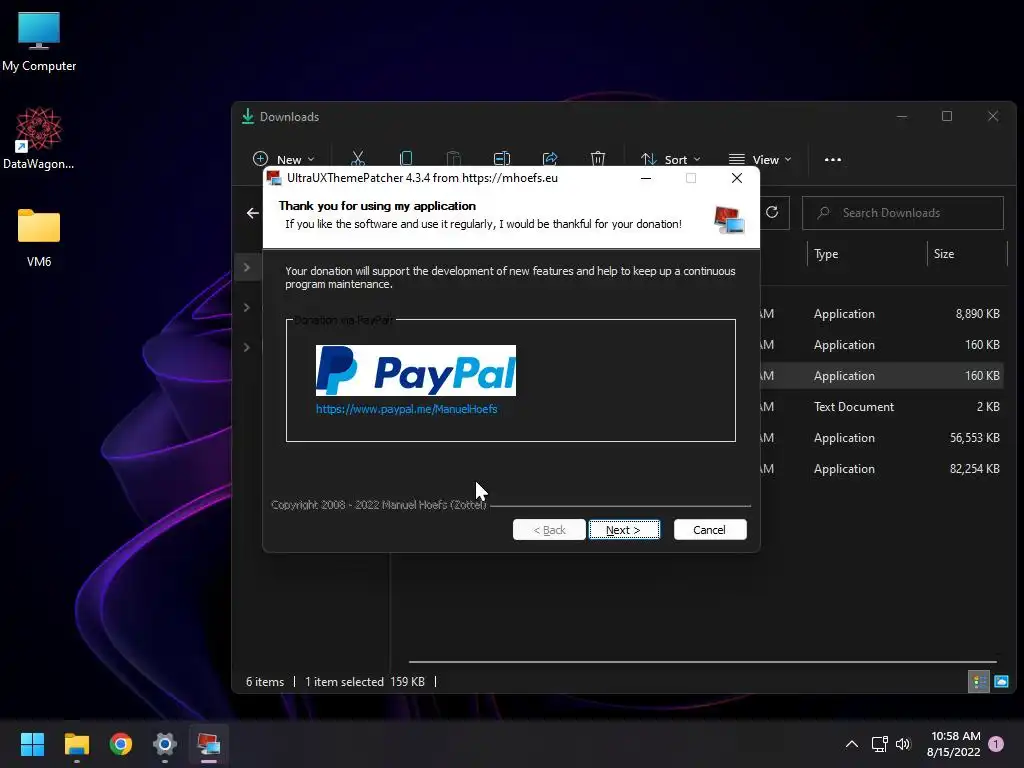This screenshot has width=1024, height=768.
Task: Switch to large thumbnails view icon in status bar
Action: (x=1001, y=682)
